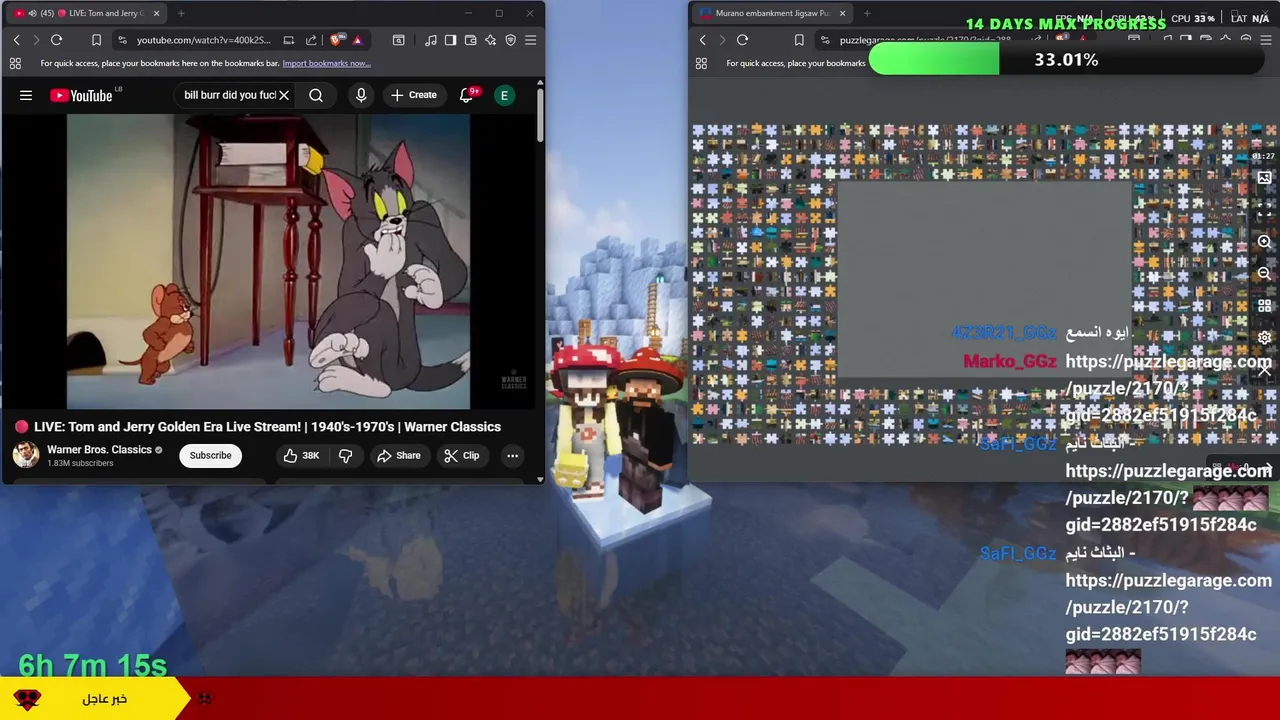Open the Brave Wallet icon
The width and height of the screenshot is (1280, 720).
[x=470, y=40]
